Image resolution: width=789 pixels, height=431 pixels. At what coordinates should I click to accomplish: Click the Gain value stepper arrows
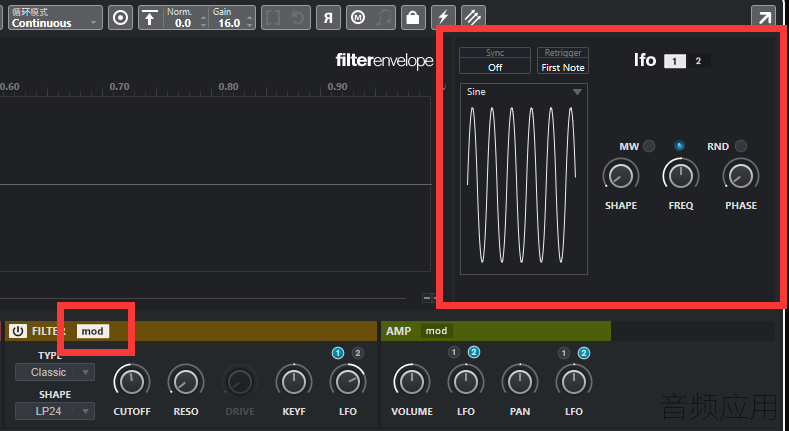click(x=250, y=21)
